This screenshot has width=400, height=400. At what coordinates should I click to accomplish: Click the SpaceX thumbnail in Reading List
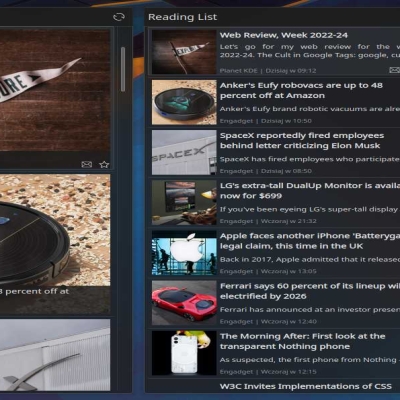click(x=184, y=152)
